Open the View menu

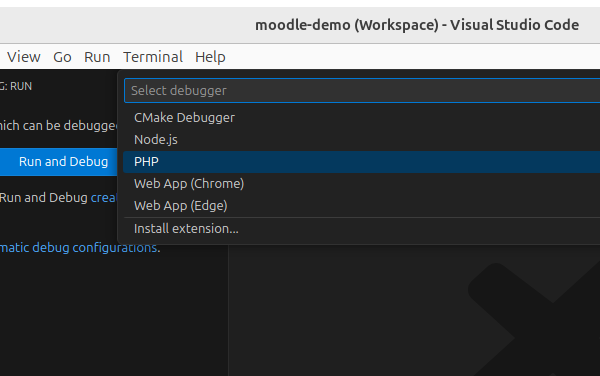click(x=23, y=57)
